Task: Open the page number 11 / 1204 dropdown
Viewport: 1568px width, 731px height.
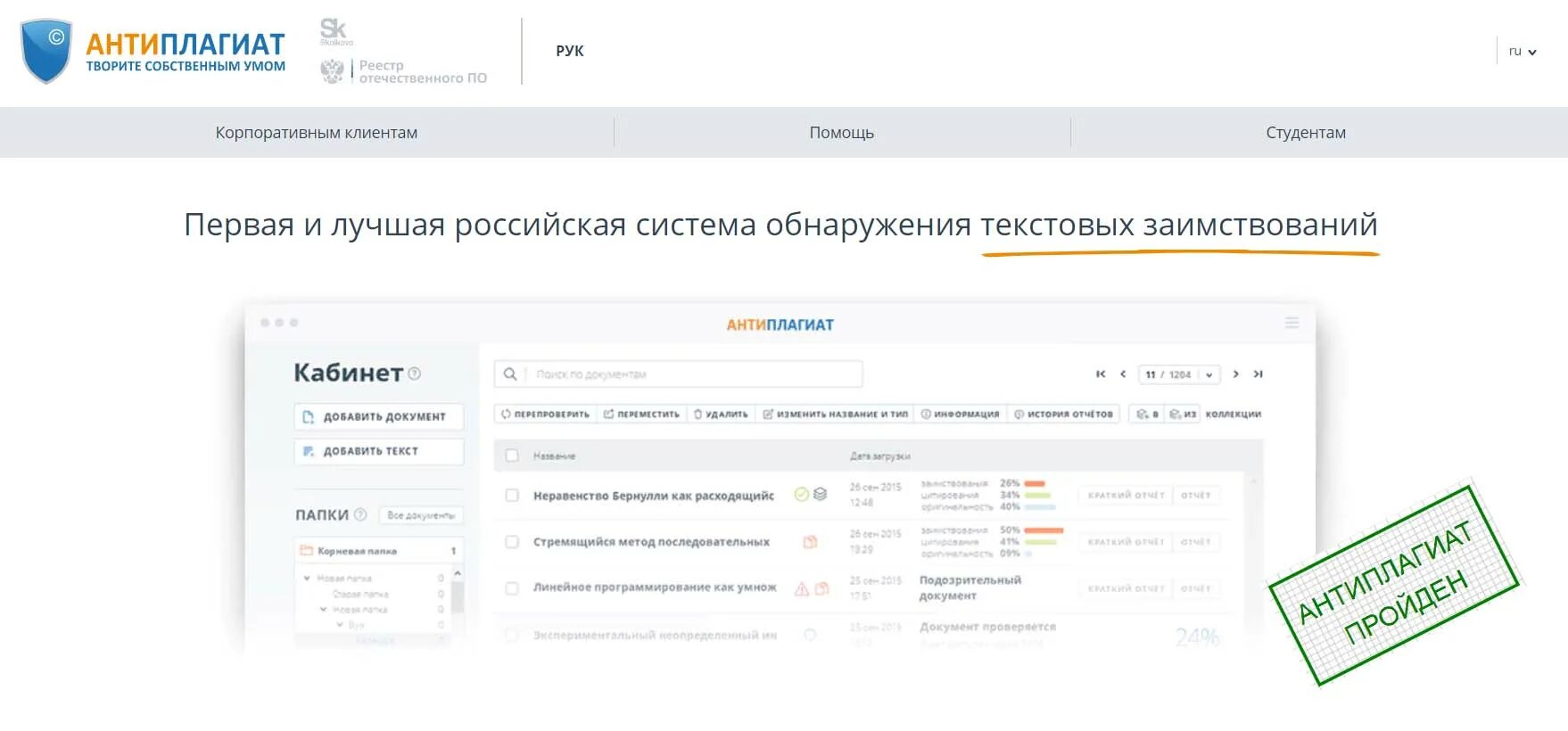Action: click(1179, 374)
